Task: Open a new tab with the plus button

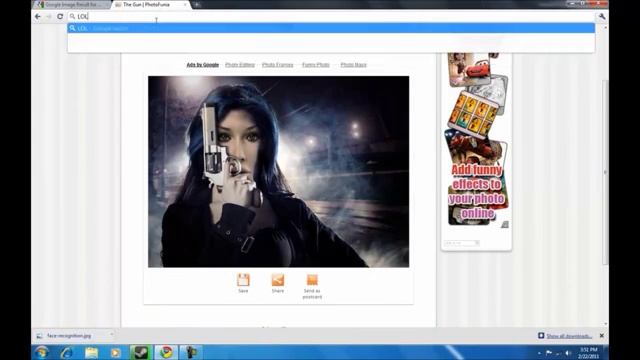Action: tap(197, 4)
